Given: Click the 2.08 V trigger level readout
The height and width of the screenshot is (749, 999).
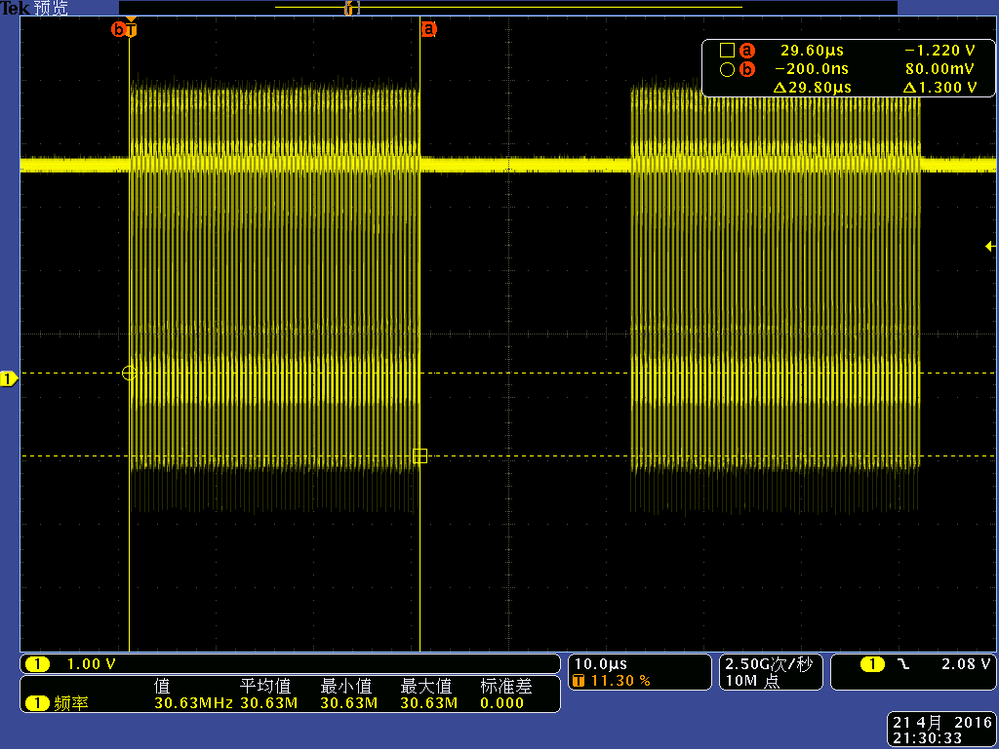Looking at the screenshot, I should pyautogui.click(x=967, y=664).
